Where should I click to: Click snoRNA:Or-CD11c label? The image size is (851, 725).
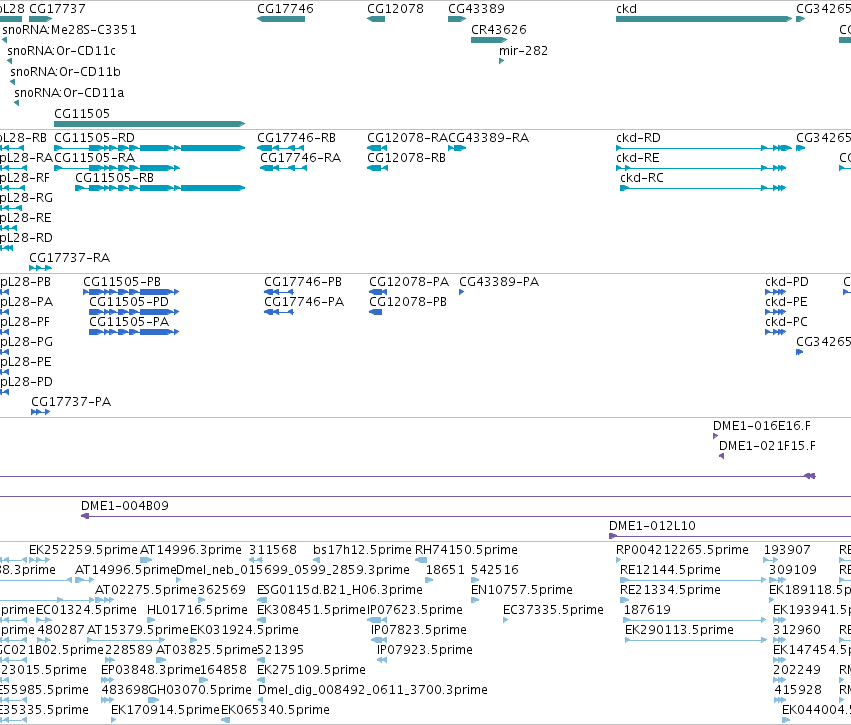pos(61,50)
